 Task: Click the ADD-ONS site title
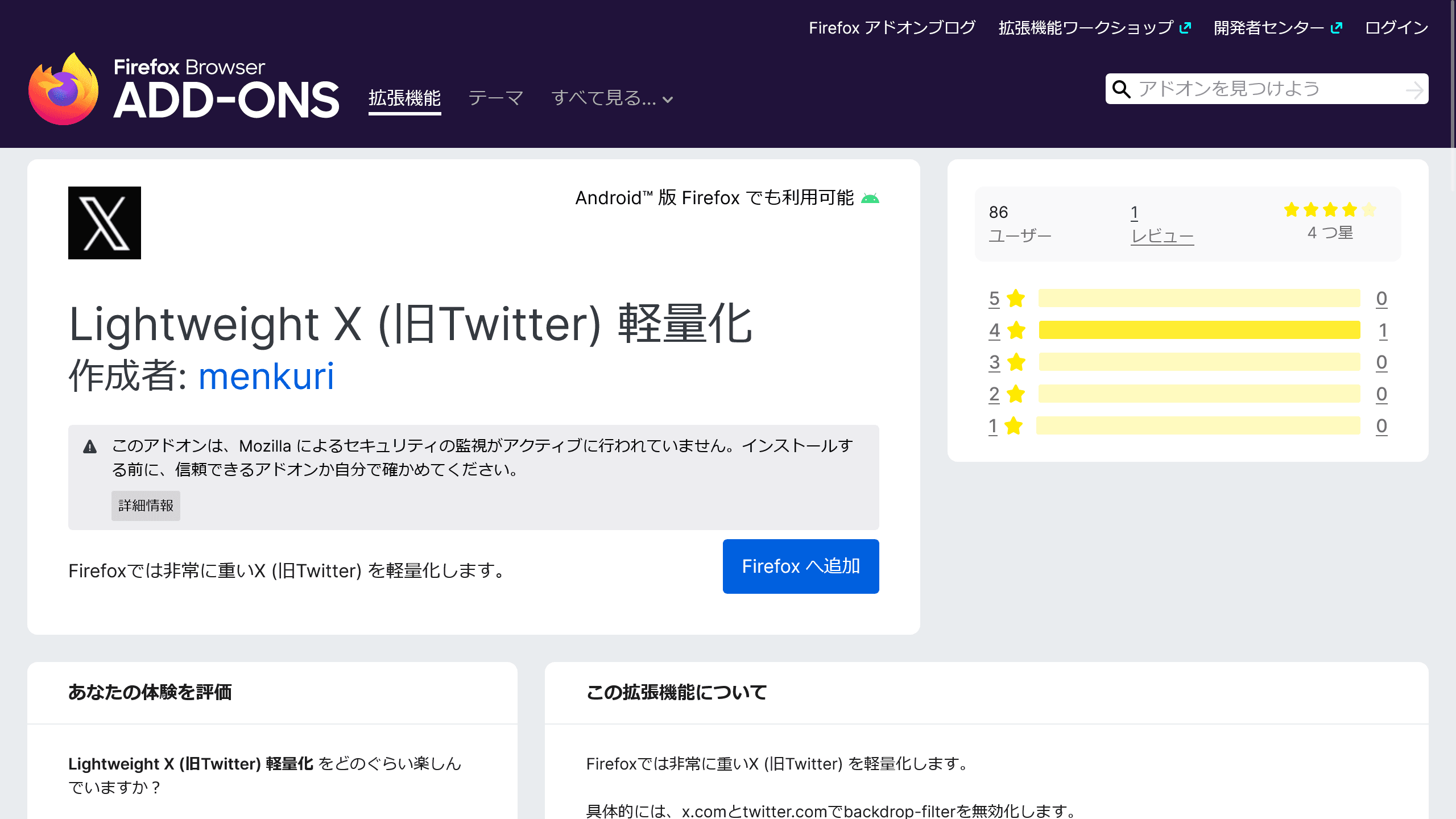(226, 100)
